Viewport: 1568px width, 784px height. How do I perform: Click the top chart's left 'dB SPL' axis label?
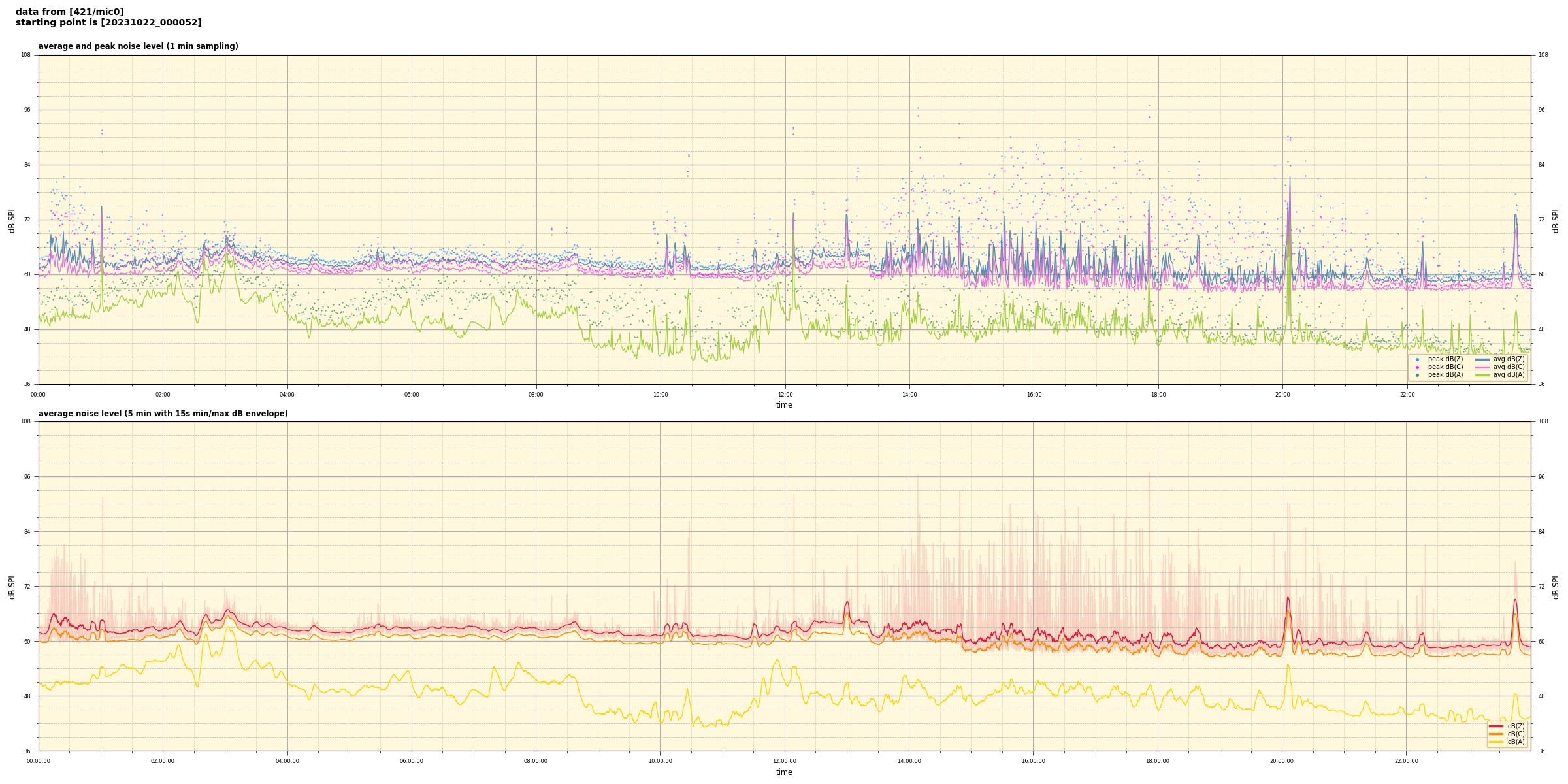point(12,220)
